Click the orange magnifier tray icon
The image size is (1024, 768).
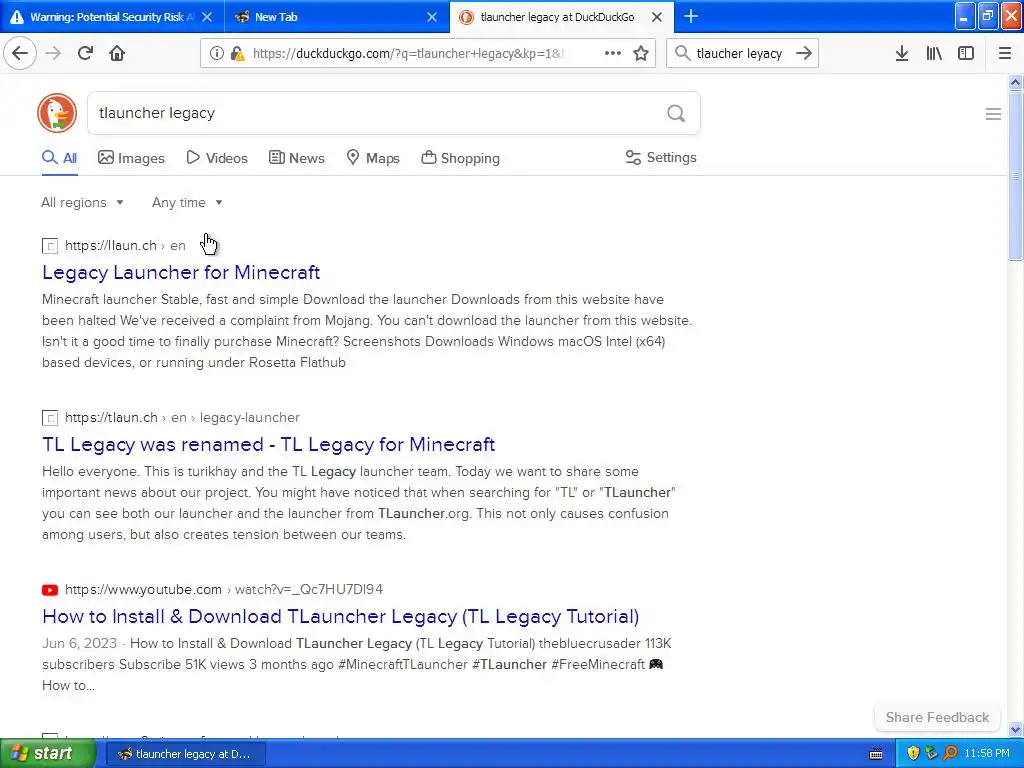tap(950, 753)
